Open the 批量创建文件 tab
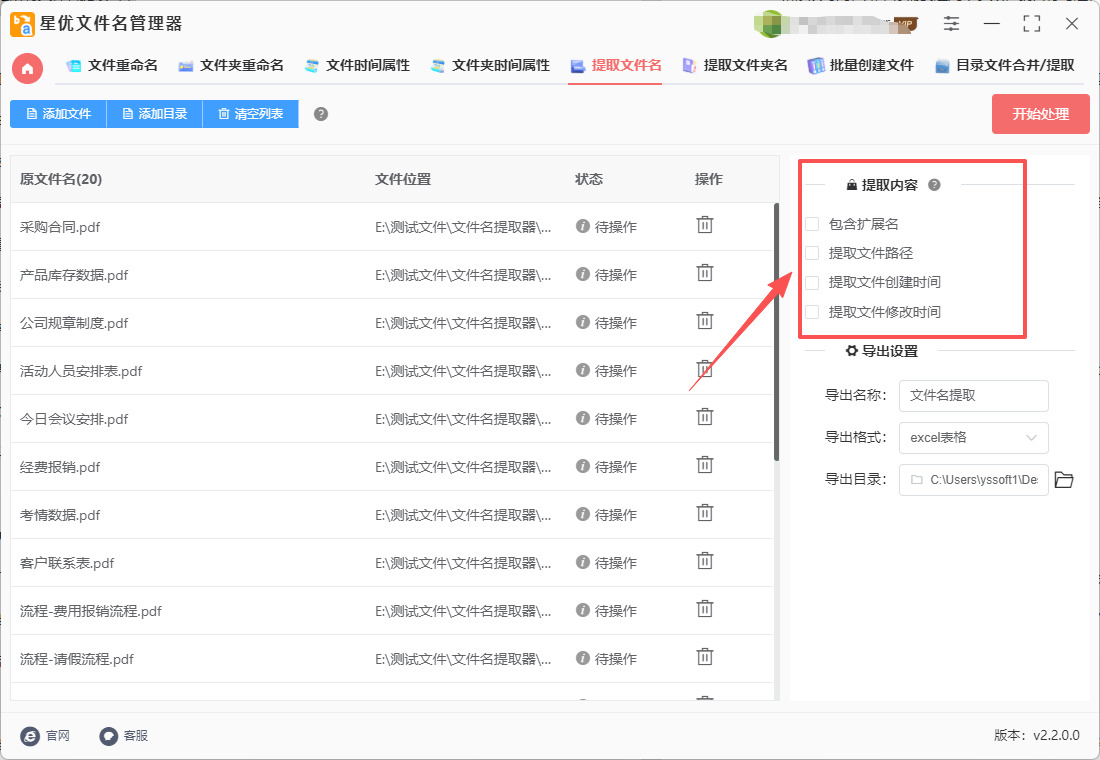 (860, 66)
